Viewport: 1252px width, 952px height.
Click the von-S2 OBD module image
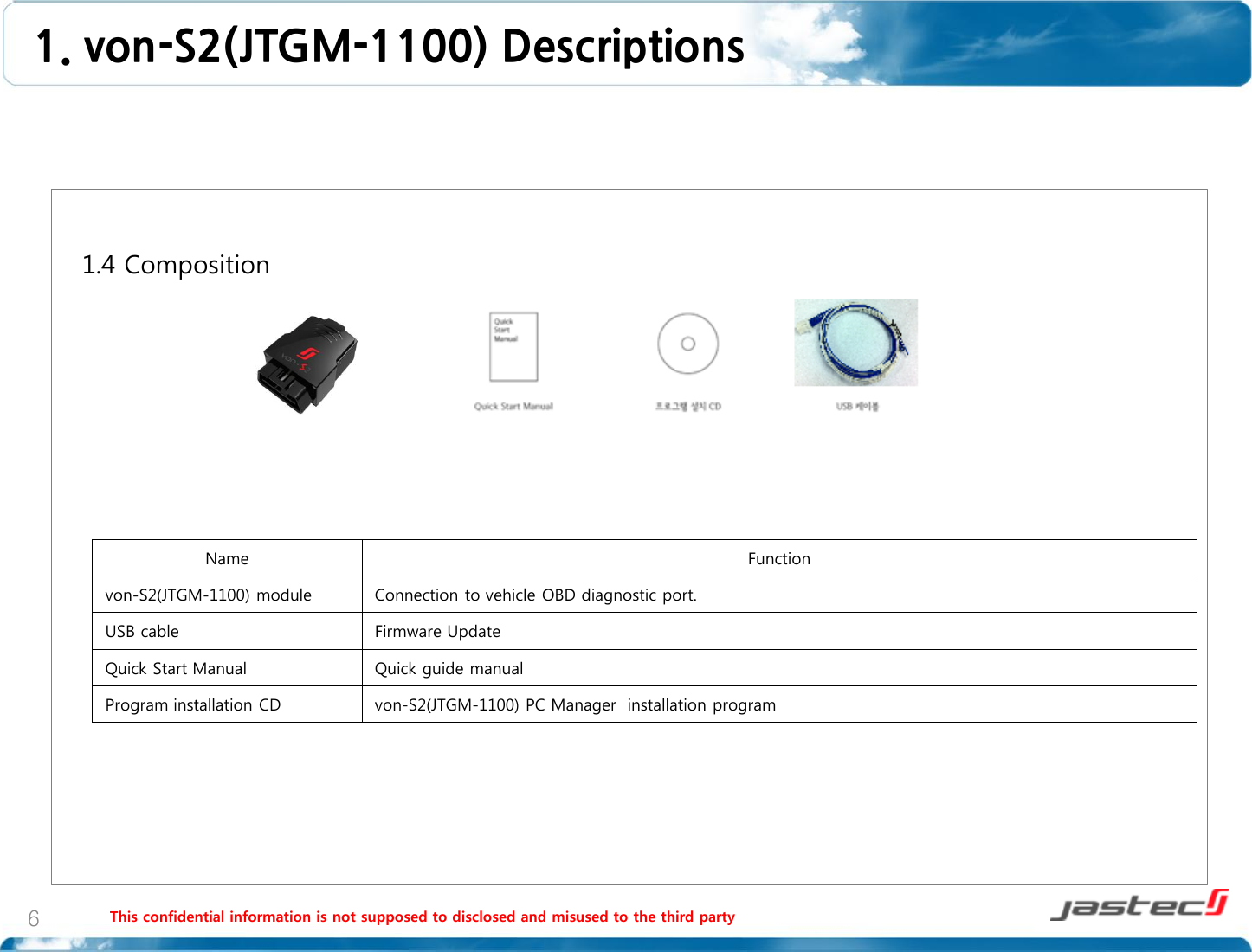point(307,364)
